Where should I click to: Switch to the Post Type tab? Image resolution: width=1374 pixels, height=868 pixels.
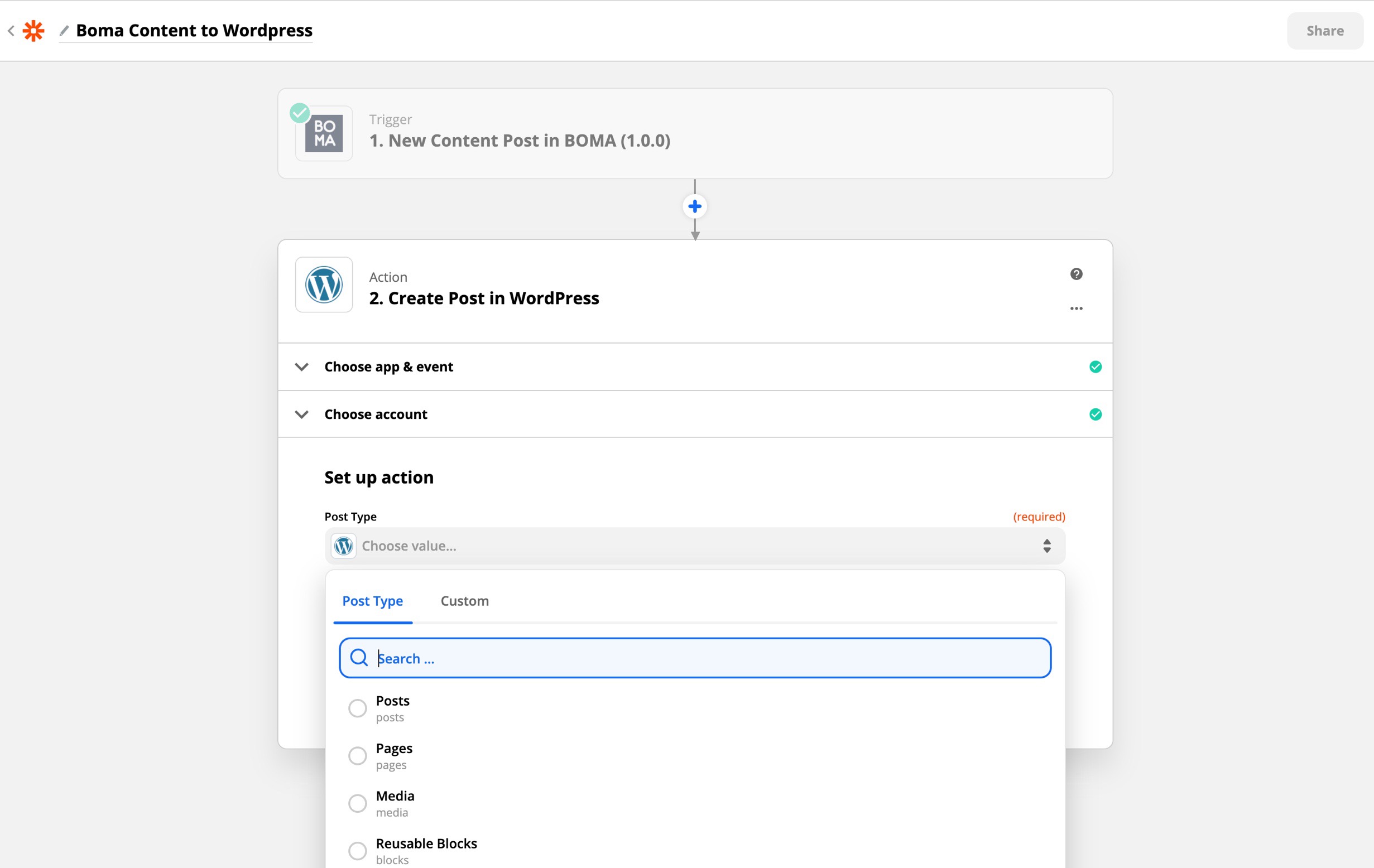(373, 601)
